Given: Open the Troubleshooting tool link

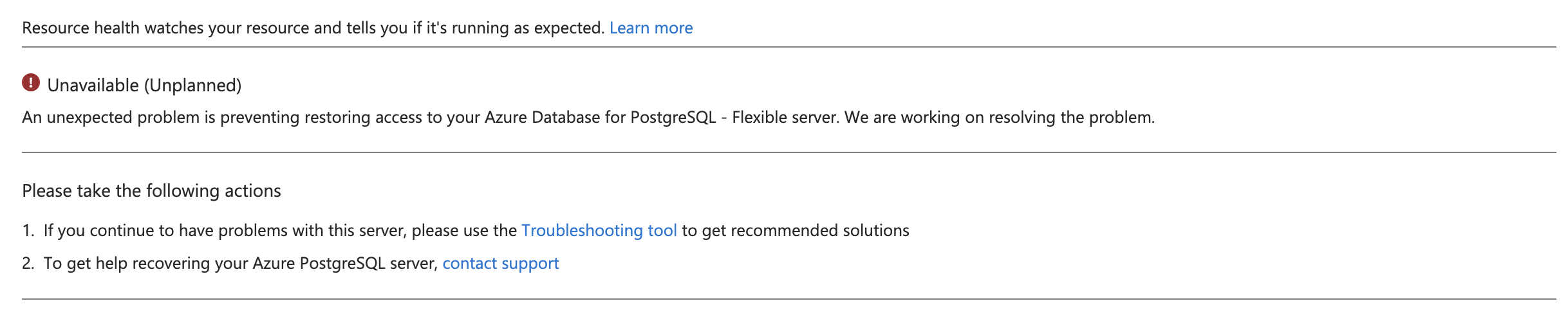Looking at the screenshot, I should pos(599,231).
